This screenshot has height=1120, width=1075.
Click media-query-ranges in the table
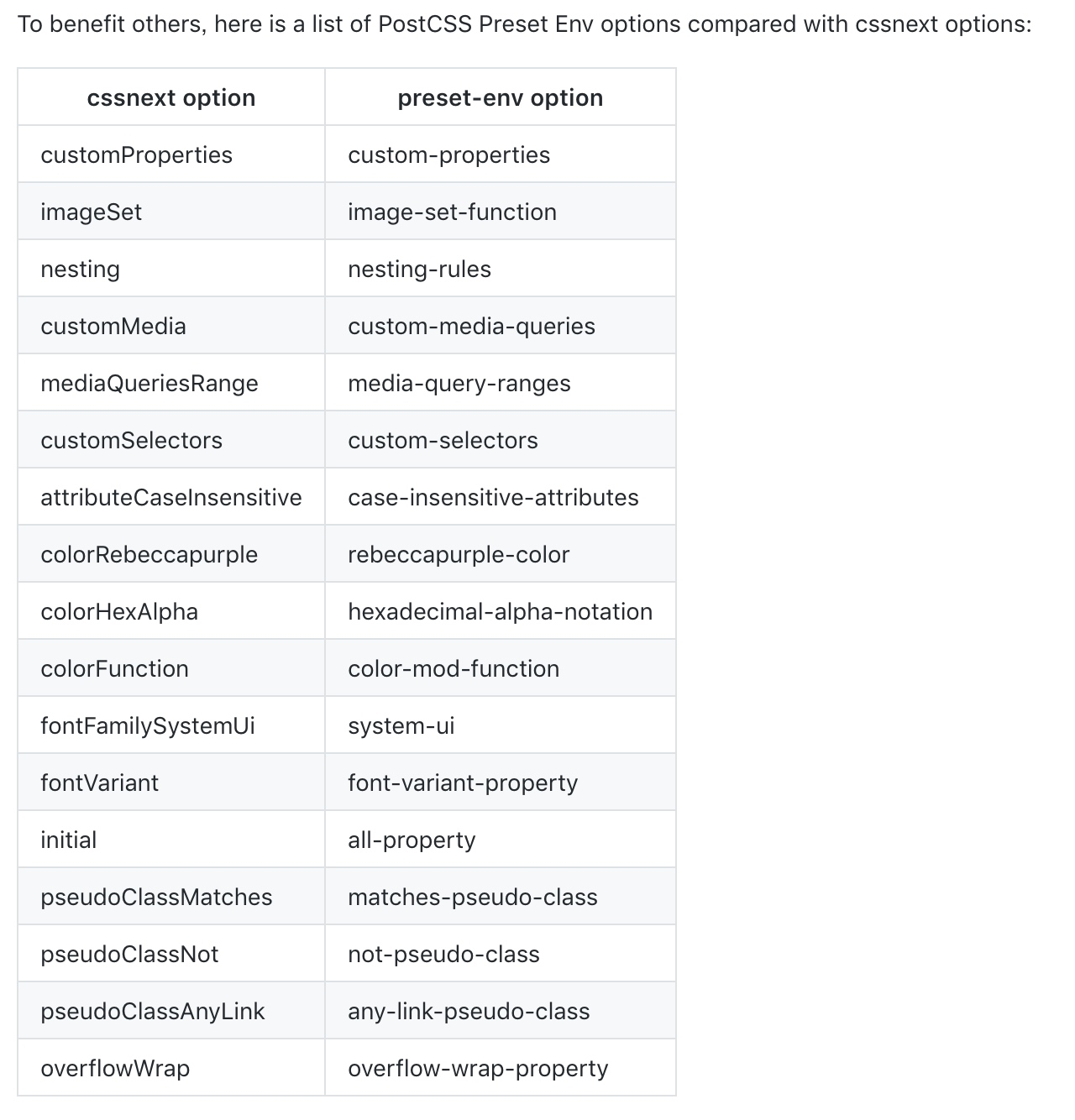tap(459, 384)
